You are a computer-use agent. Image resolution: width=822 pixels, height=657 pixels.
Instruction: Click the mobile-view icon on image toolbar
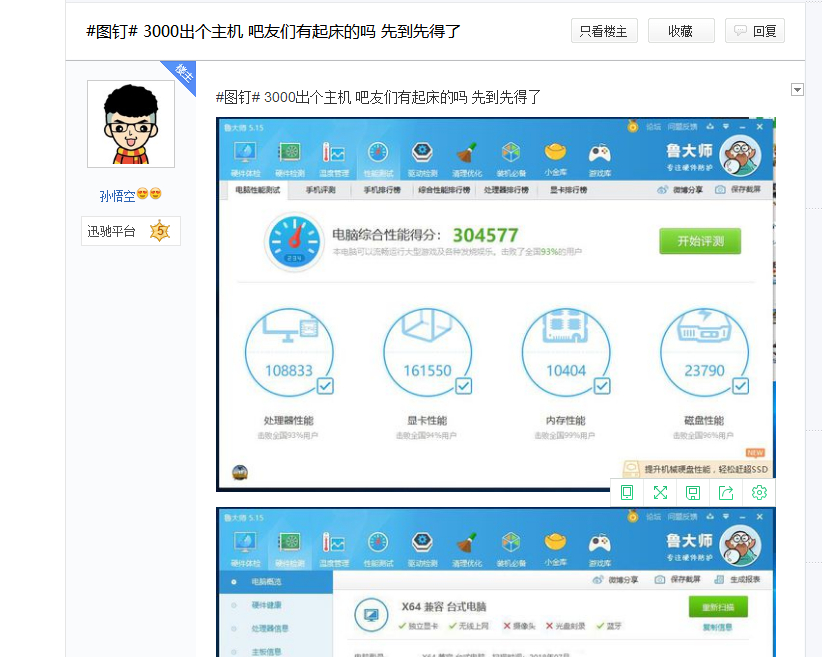tap(627, 492)
